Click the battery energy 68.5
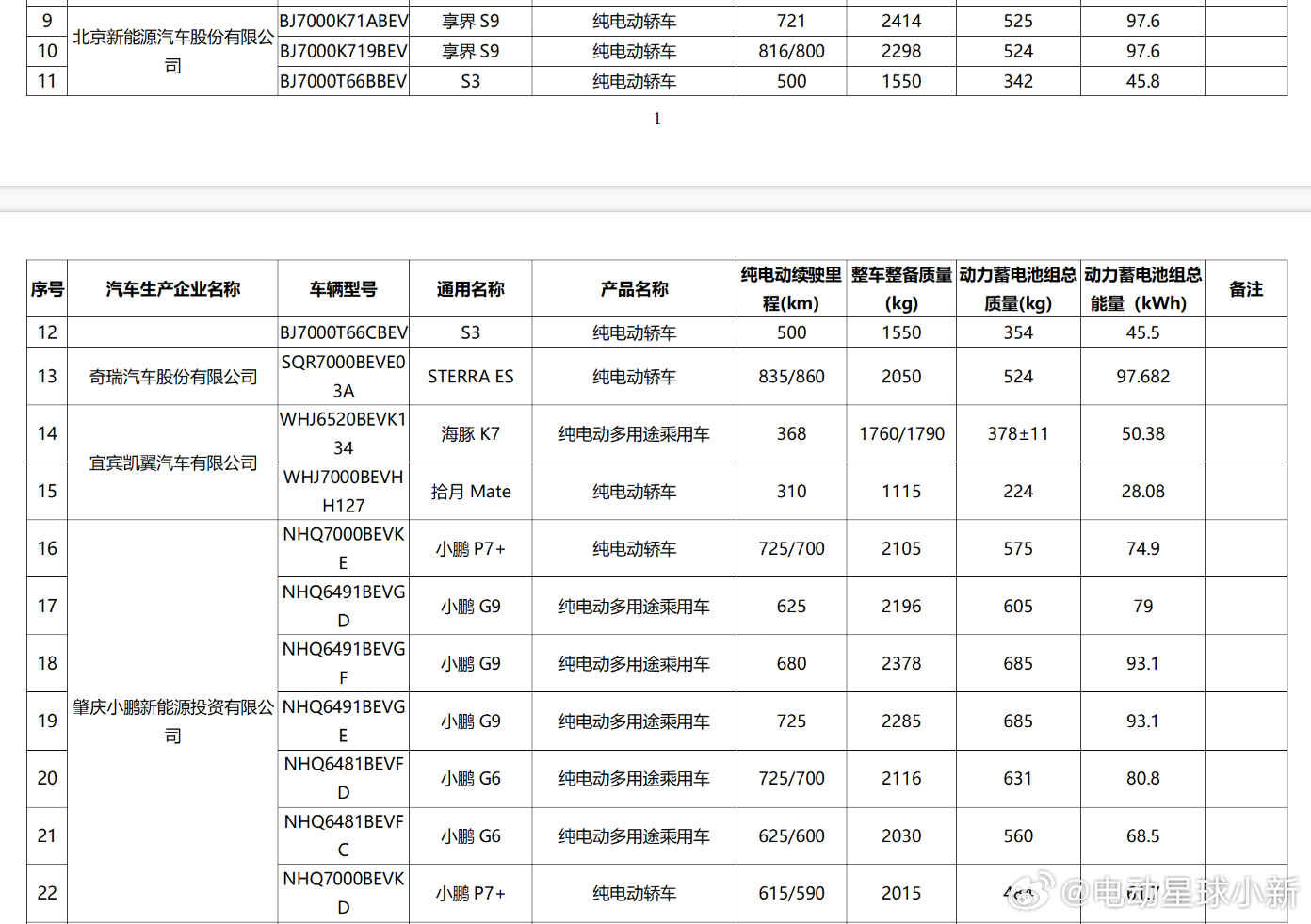Screen dimensions: 1311x924 pos(1142,835)
